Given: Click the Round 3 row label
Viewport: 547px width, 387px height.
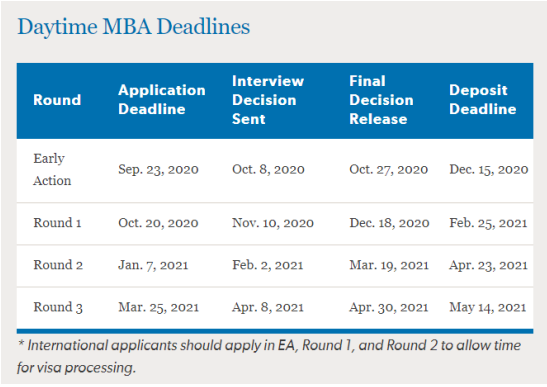Looking at the screenshot, I should pyautogui.click(x=58, y=307).
